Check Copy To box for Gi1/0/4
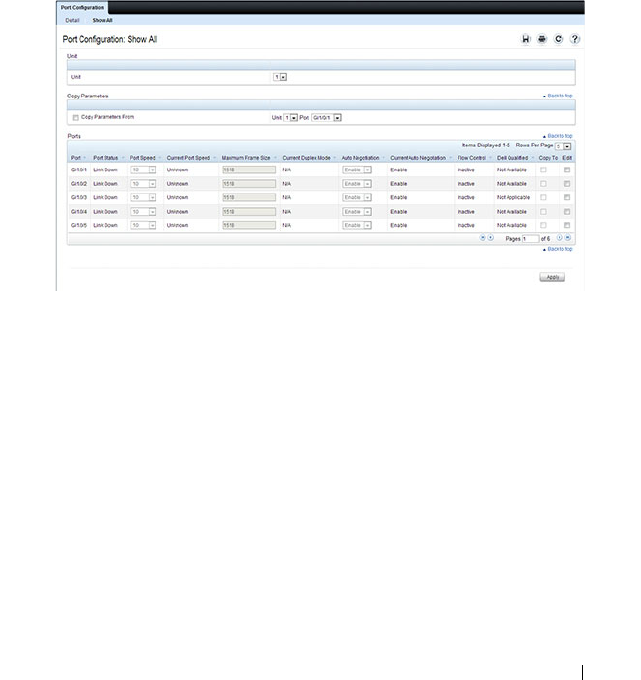Image resolution: width=641 pixels, height=680 pixels. click(543, 212)
